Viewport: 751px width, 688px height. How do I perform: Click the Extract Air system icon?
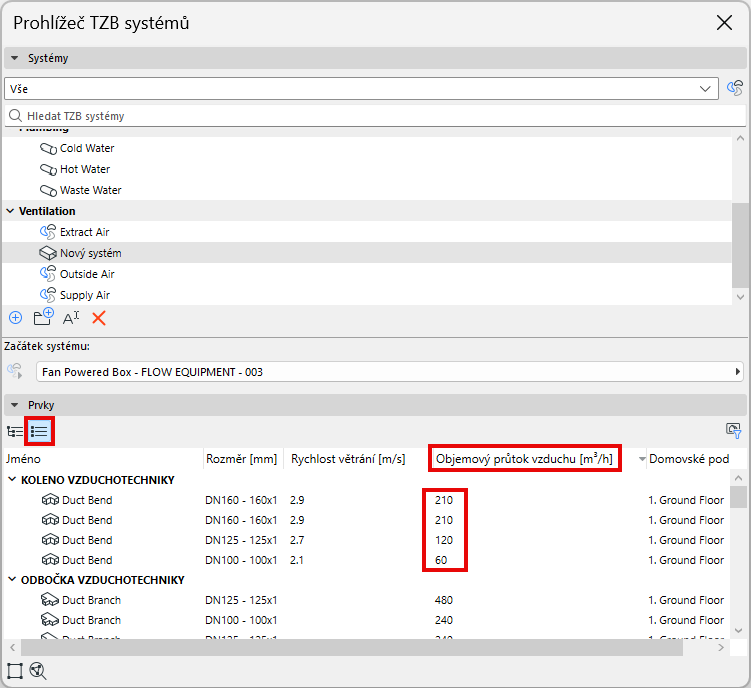[x=47, y=232]
